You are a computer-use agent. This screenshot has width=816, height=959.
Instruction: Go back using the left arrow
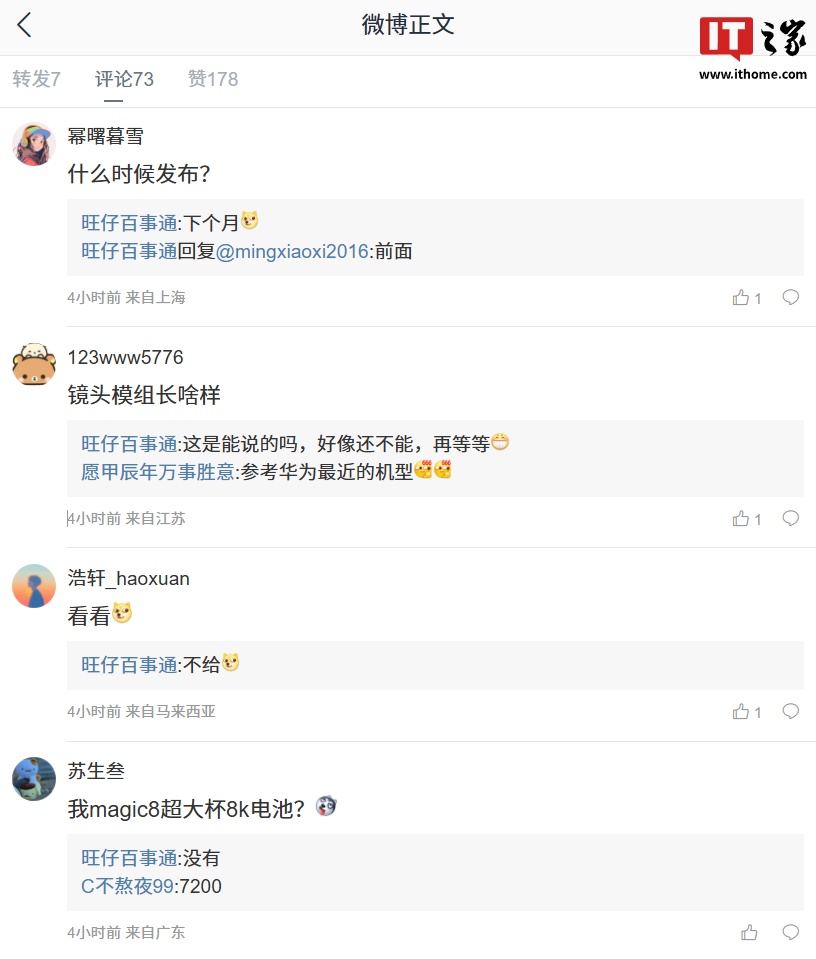[x=25, y=26]
